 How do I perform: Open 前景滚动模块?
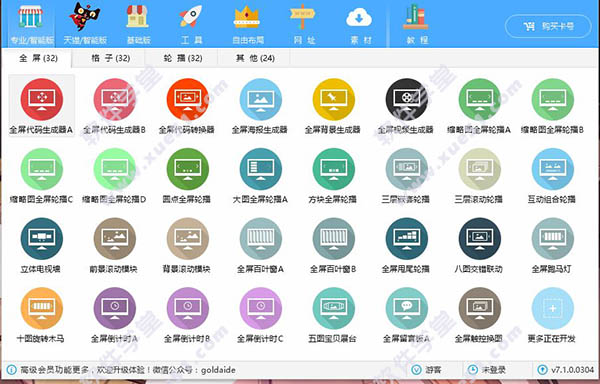pos(114,245)
